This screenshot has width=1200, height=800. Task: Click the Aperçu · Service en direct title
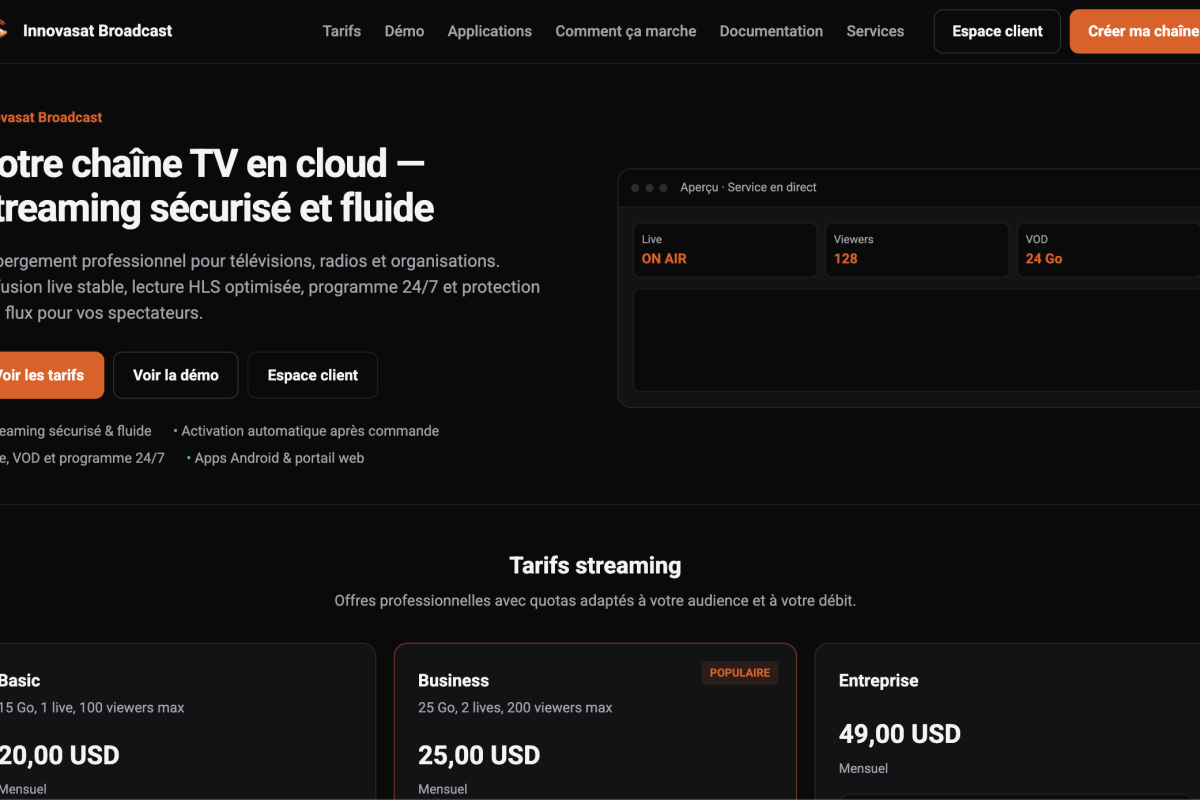tap(748, 187)
